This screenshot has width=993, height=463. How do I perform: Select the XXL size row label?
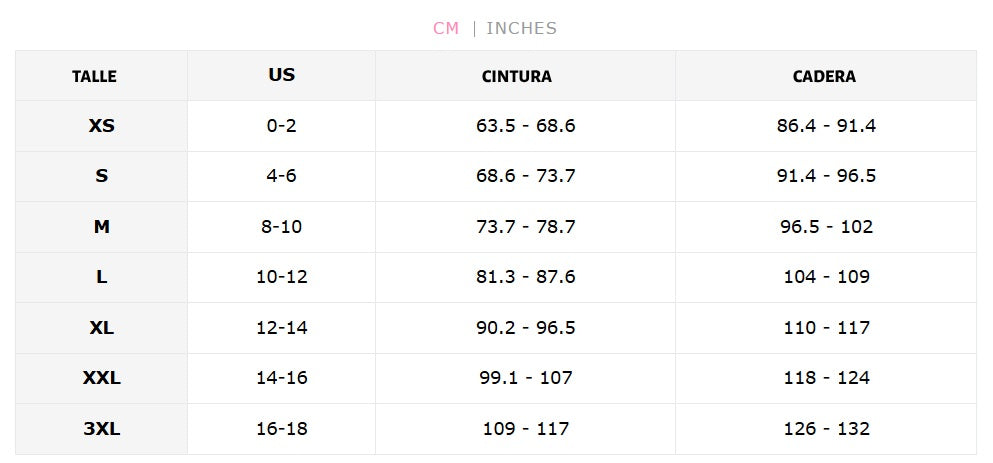coord(101,378)
